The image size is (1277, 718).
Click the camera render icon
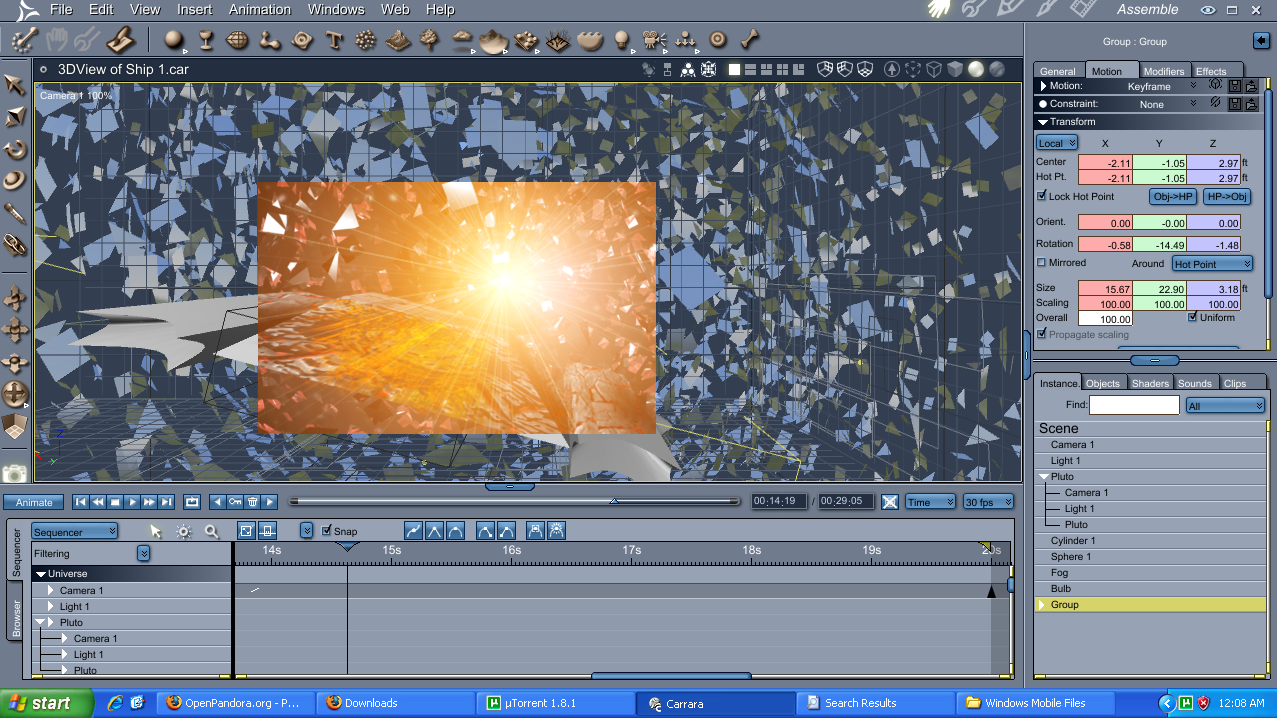15,474
